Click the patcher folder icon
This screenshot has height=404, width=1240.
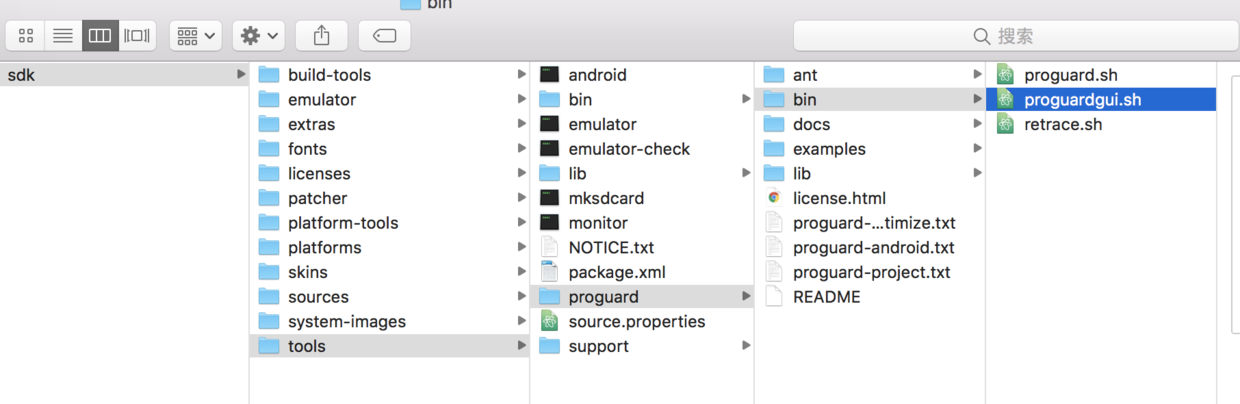coord(268,198)
